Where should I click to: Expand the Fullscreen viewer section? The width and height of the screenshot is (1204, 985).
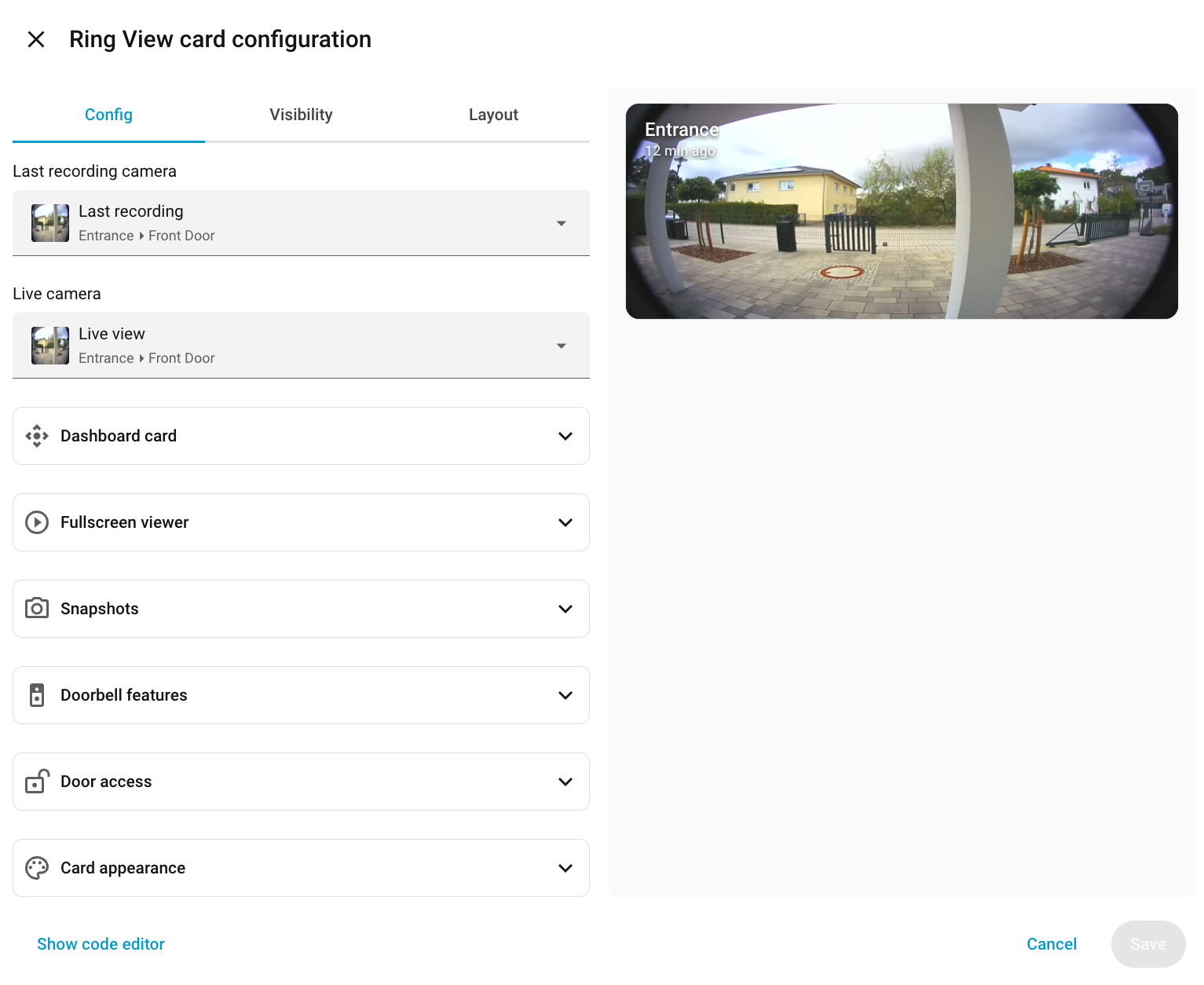pos(301,522)
